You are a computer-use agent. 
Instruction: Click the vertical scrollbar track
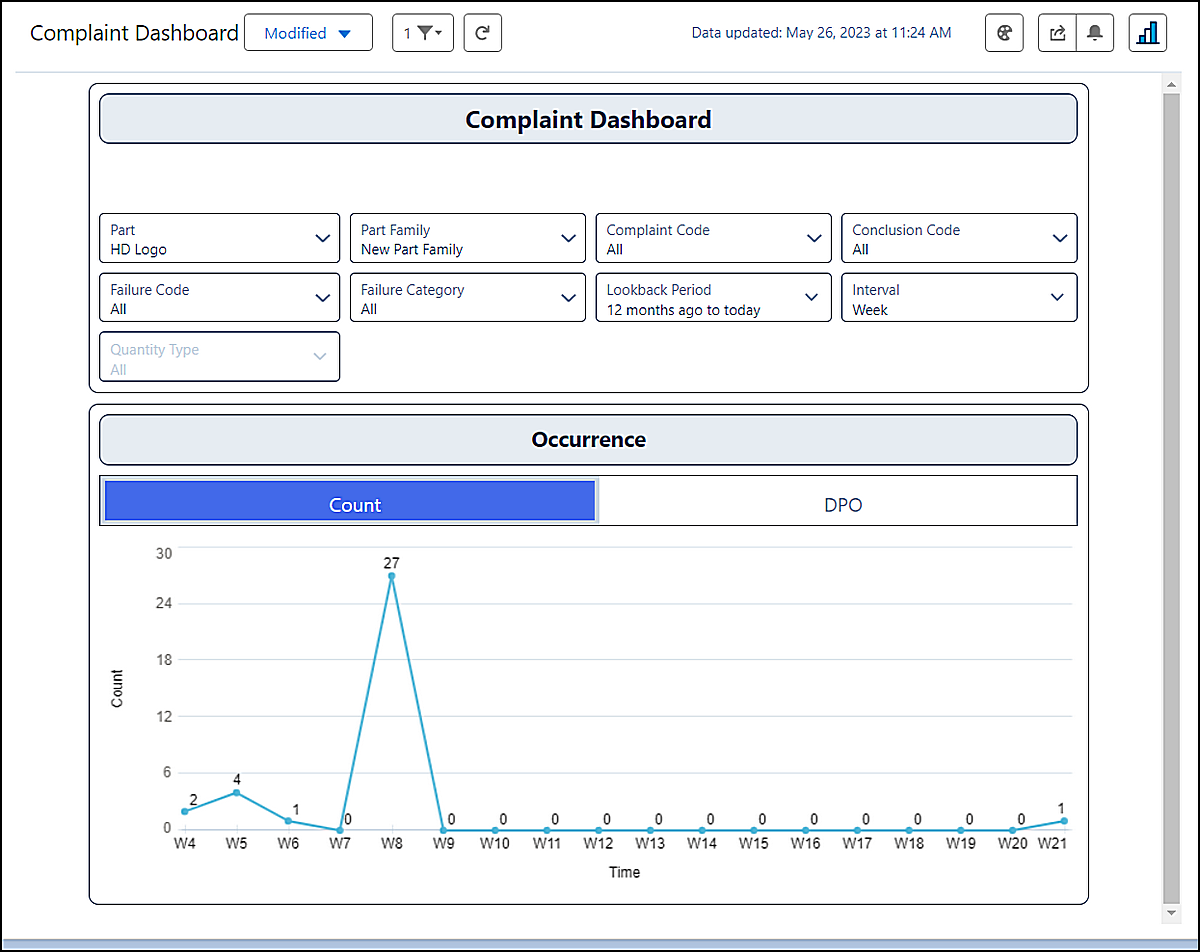tap(1172, 500)
